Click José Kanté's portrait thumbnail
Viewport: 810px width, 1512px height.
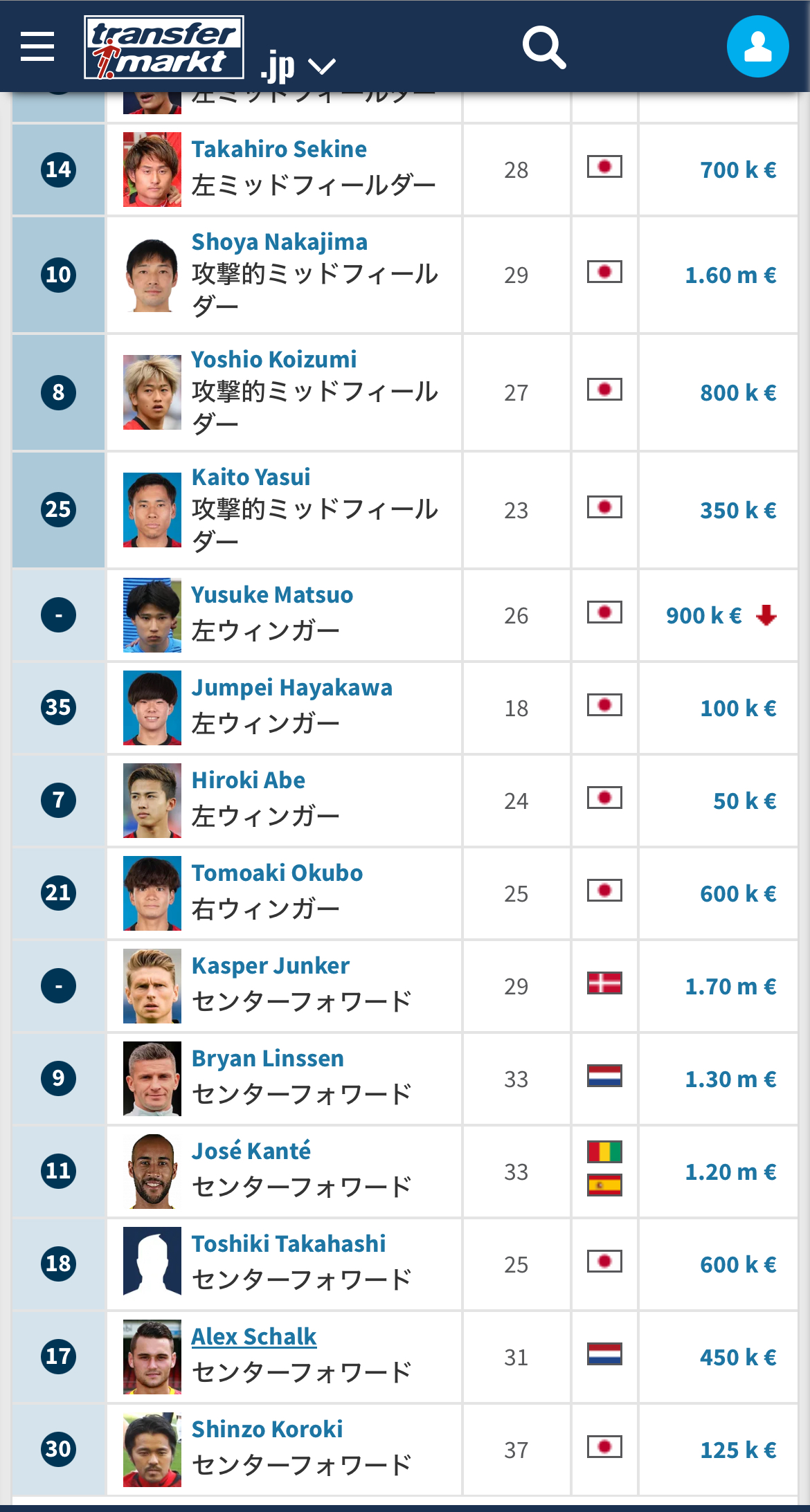[x=152, y=1172]
